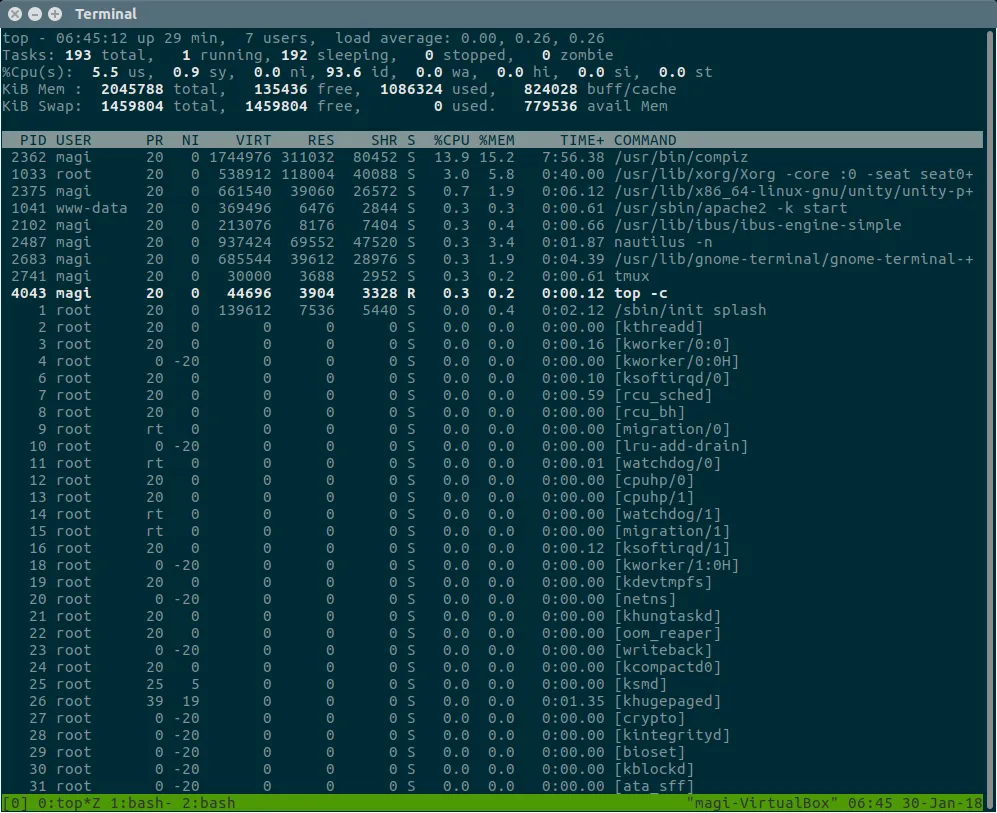Viewport: 997px width, 813px height.
Task: Click the Terminal title bar text
Action: (106, 14)
